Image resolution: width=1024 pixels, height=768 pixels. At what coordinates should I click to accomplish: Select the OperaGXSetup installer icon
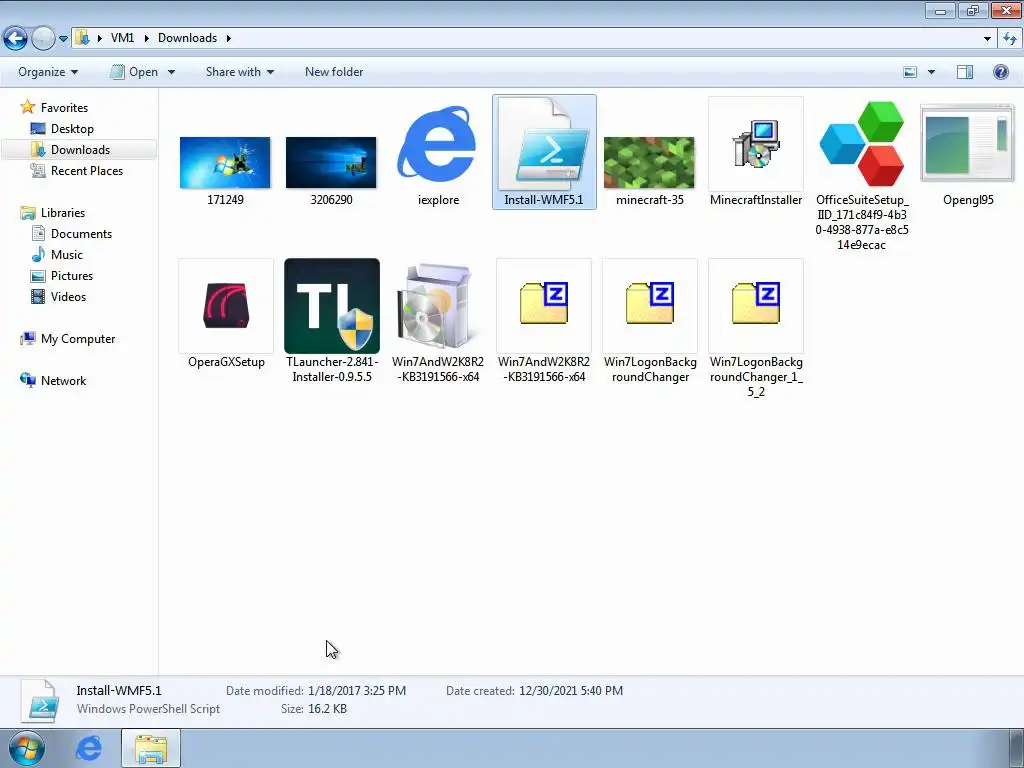point(226,306)
